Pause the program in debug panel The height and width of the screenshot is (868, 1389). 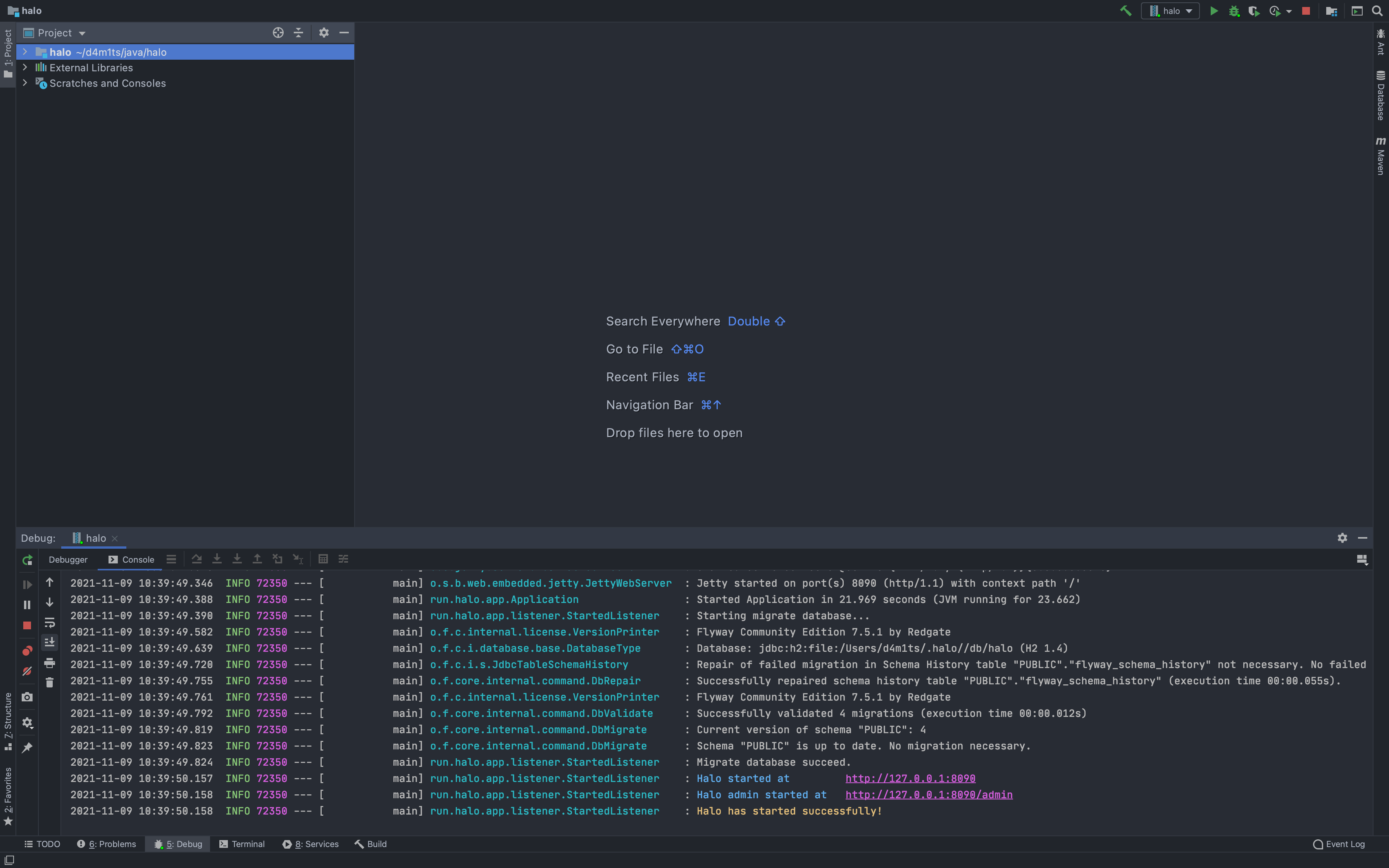(27, 604)
